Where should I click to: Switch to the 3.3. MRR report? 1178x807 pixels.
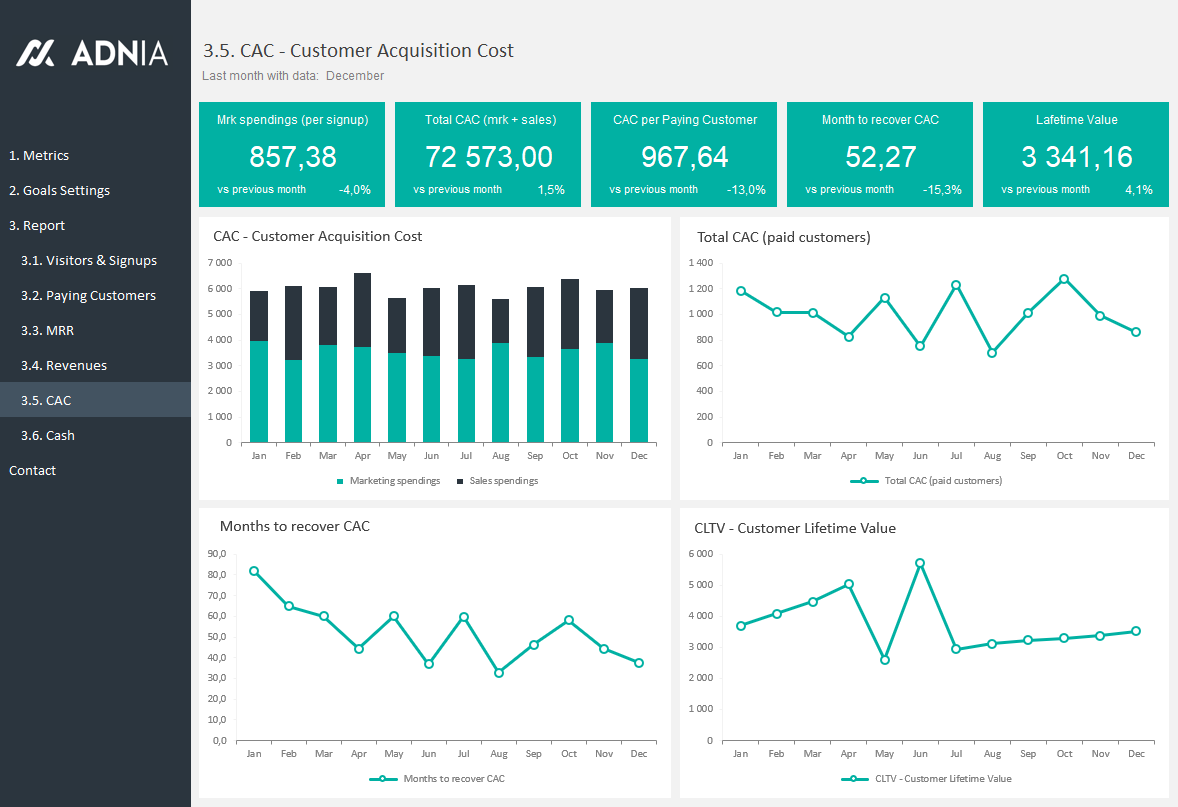click(x=47, y=330)
